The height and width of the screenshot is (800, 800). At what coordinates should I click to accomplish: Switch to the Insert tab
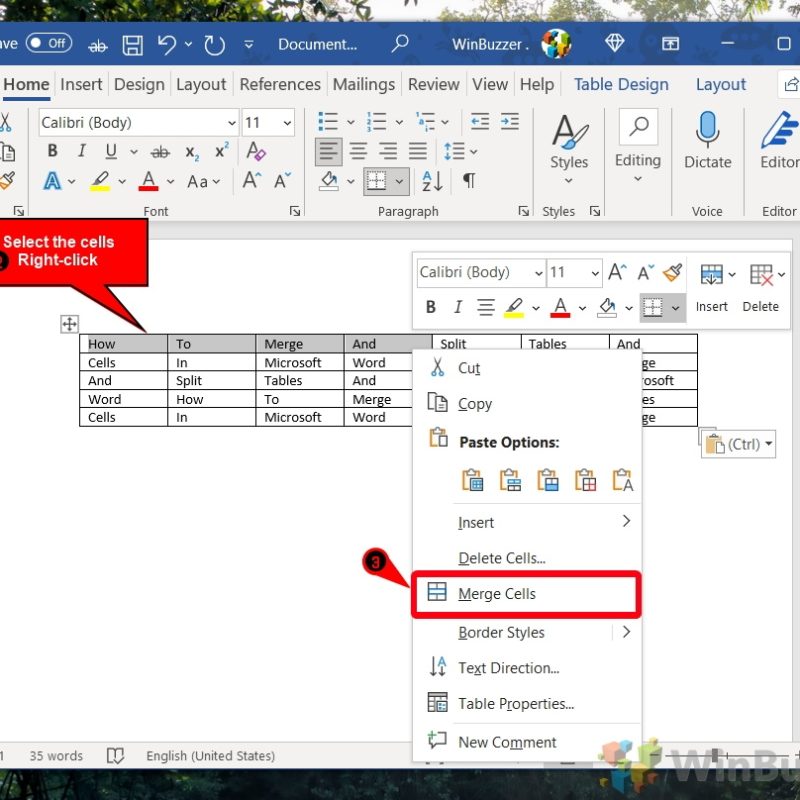click(x=81, y=84)
